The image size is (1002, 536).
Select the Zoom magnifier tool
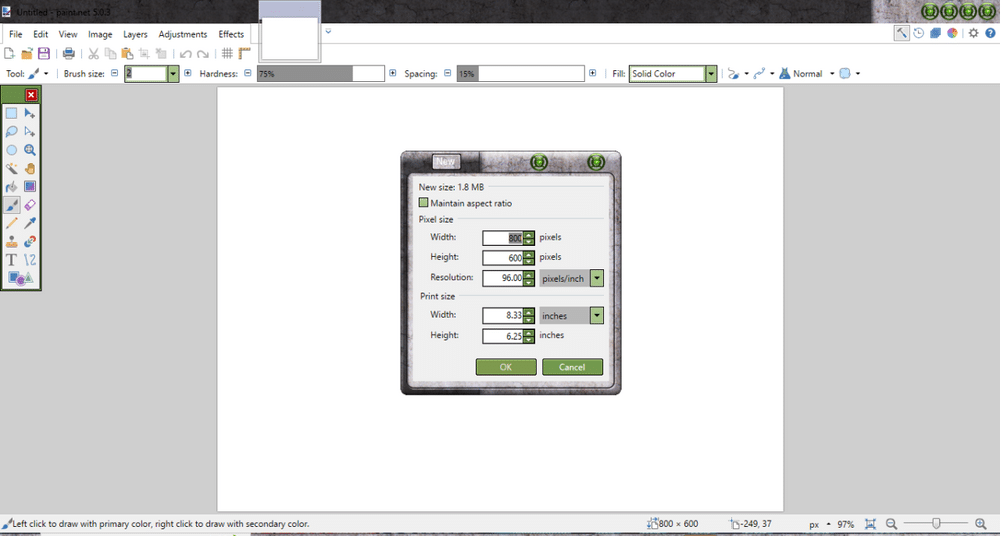click(30, 151)
